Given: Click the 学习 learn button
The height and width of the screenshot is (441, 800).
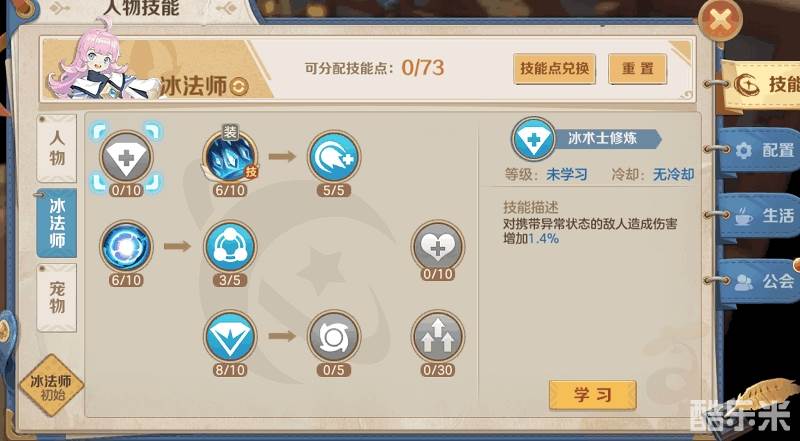Looking at the screenshot, I should (593, 395).
